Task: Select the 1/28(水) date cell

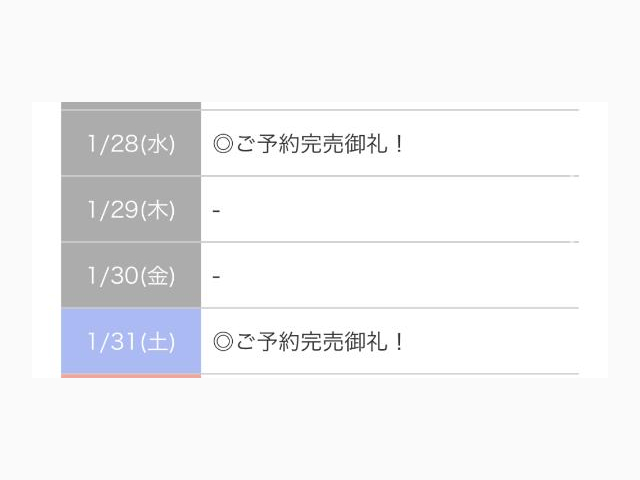Action: [131, 144]
